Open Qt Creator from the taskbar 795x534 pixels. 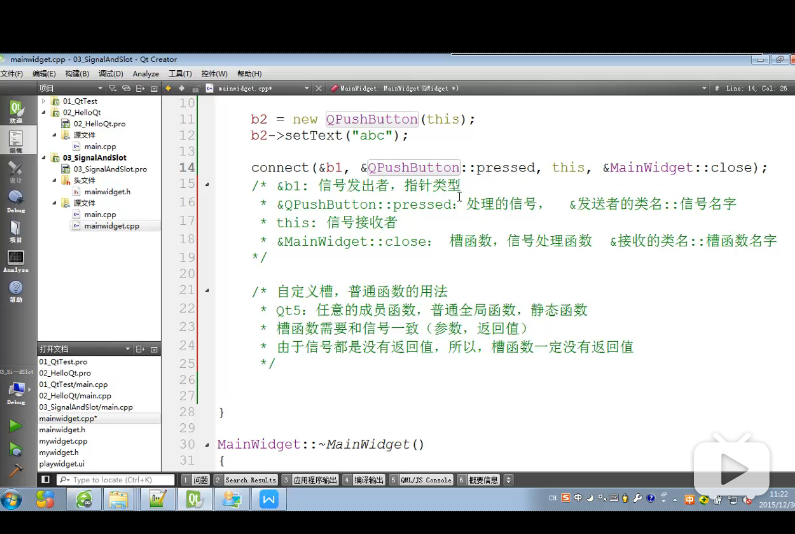click(194, 500)
